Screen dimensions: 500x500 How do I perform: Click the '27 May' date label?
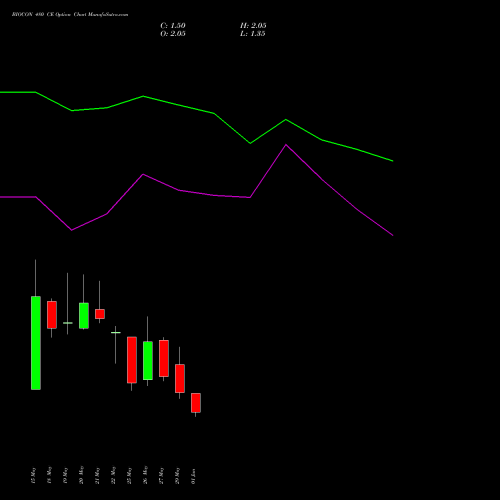pos(161,476)
